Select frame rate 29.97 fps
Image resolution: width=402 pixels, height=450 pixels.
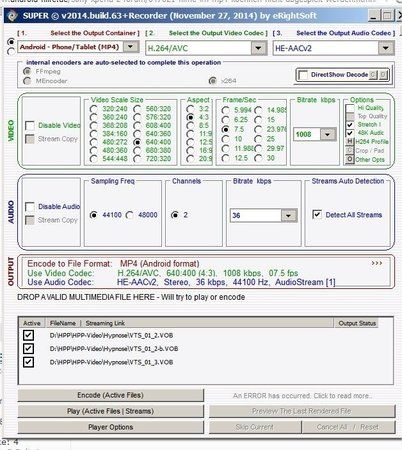[x=258, y=148]
